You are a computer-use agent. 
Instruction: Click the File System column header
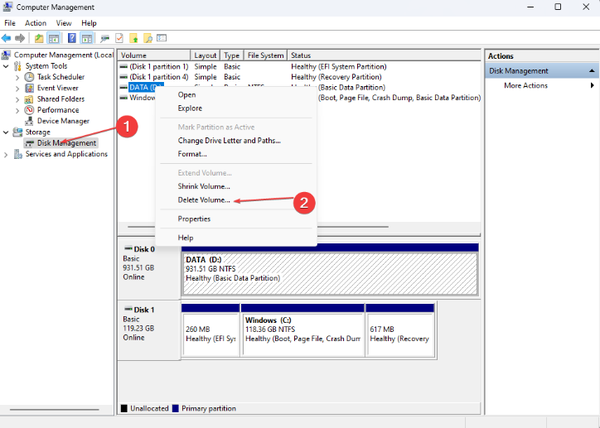pos(265,55)
